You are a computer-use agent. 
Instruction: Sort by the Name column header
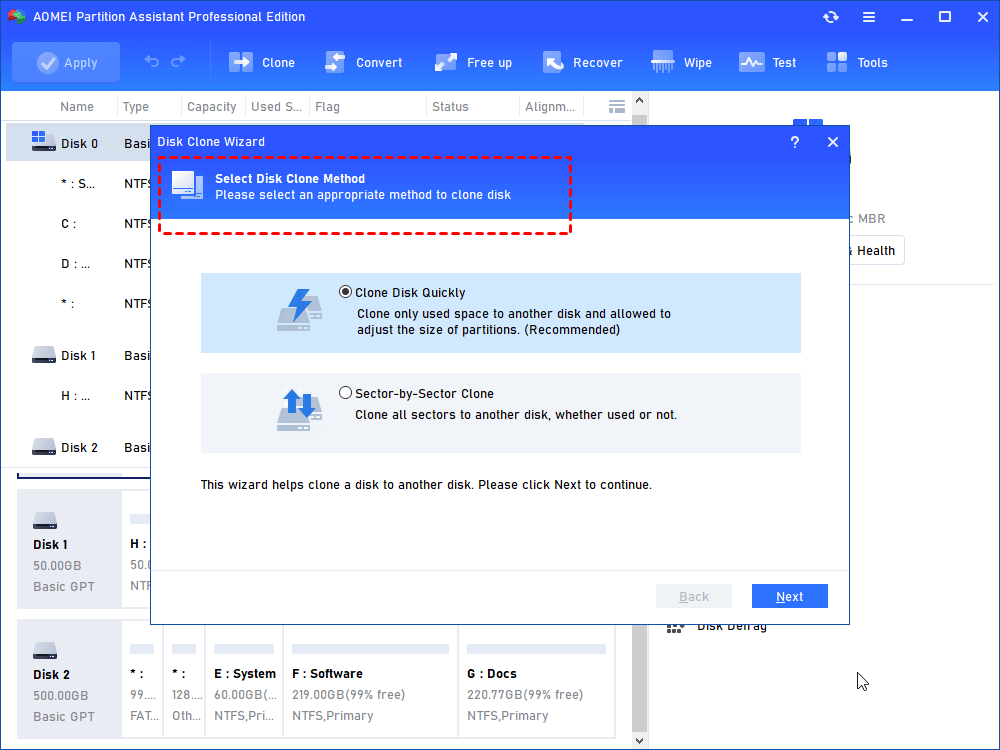77,107
